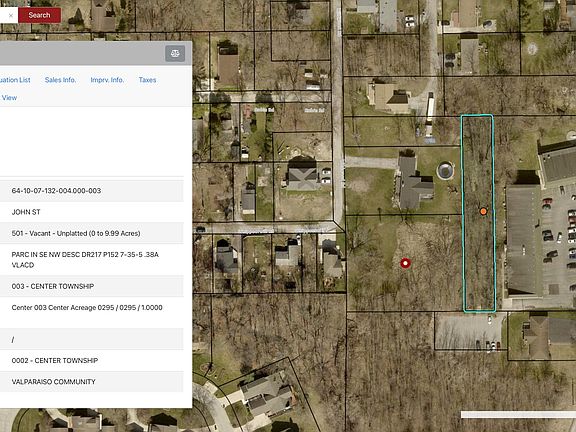Open the Sales Info. tab
The width and height of the screenshot is (576, 432).
point(60,80)
